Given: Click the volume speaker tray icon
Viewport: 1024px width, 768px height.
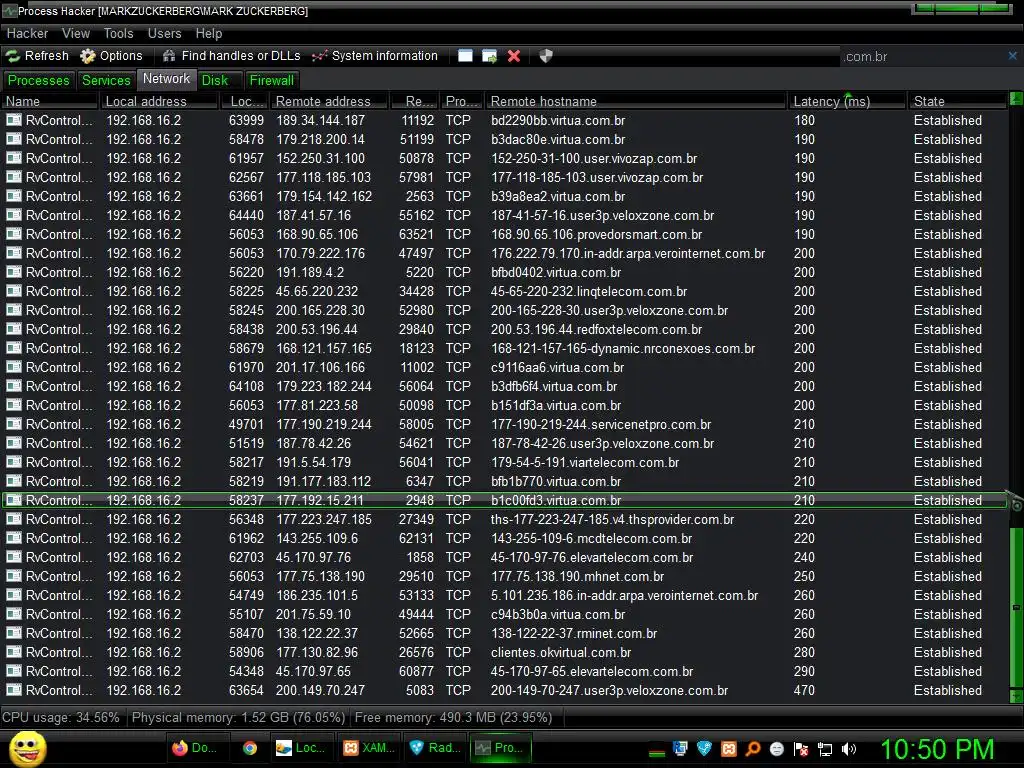Looking at the screenshot, I should (x=849, y=749).
